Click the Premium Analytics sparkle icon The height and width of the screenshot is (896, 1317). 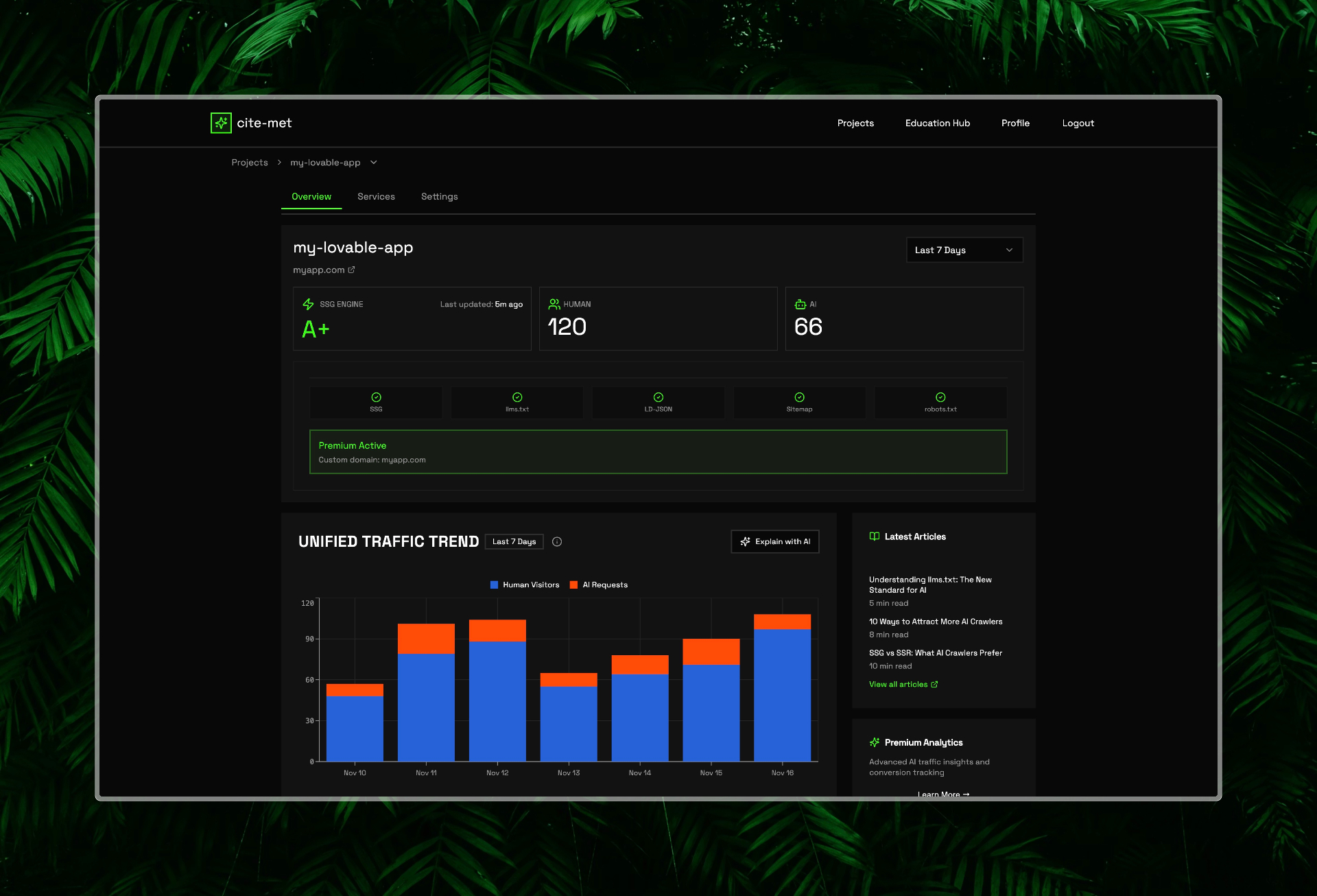tap(874, 742)
